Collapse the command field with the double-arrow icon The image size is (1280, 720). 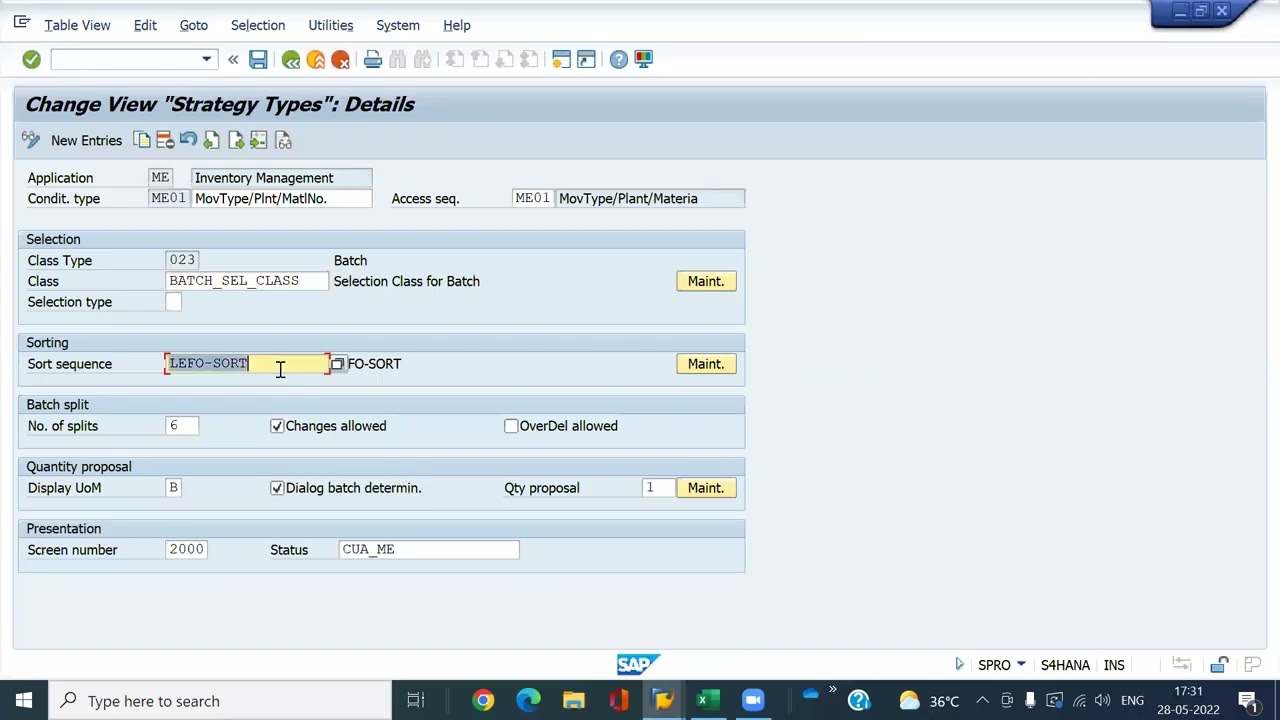coord(233,60)
